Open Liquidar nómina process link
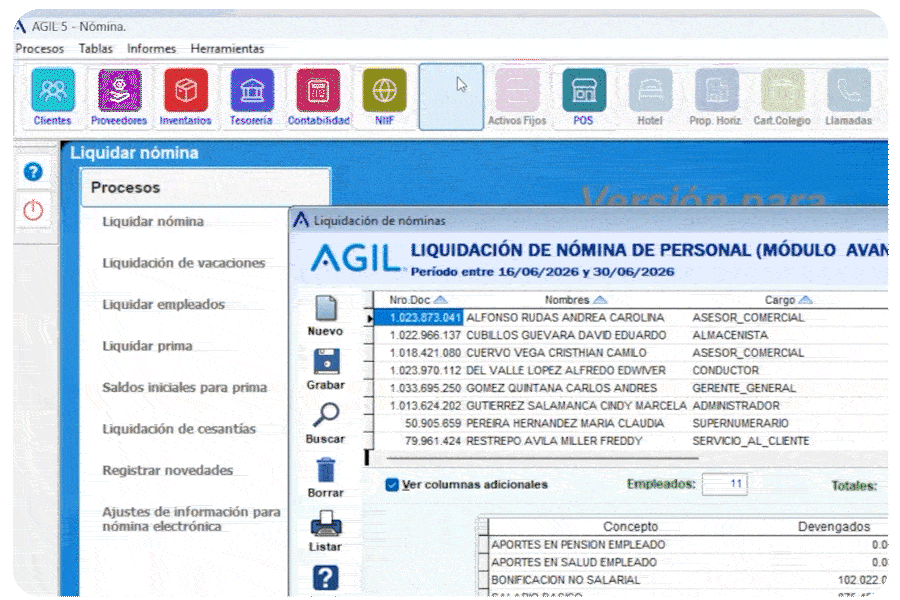 [x=153, y=222]
